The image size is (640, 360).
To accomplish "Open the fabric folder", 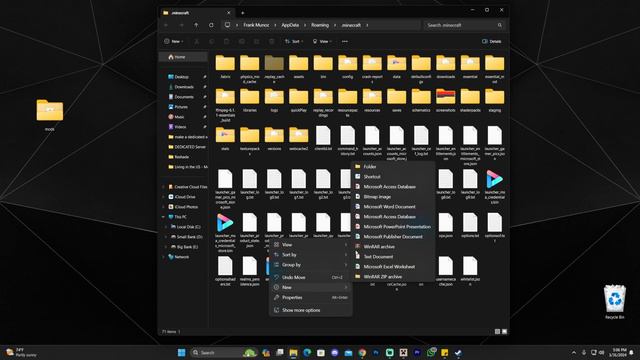I will point(225,67).
